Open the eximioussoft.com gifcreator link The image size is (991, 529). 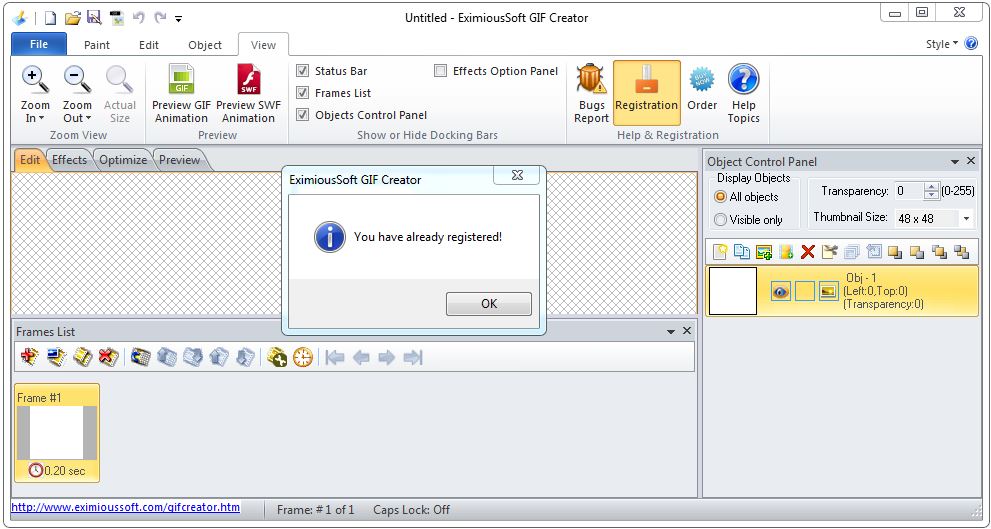pos(125,507)
